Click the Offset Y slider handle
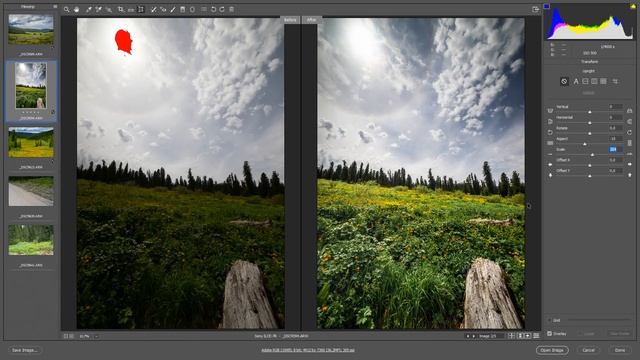 [x=589, y=176]
